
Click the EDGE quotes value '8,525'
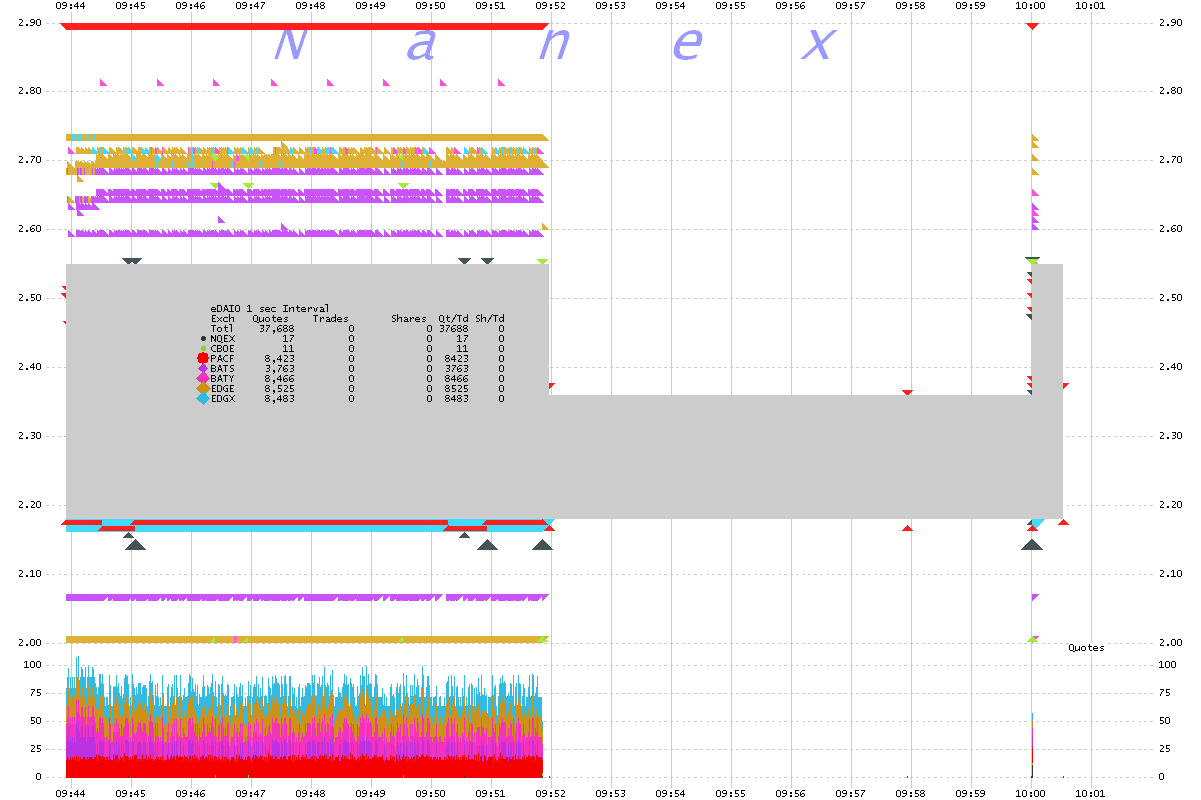(x=280, y=388)
